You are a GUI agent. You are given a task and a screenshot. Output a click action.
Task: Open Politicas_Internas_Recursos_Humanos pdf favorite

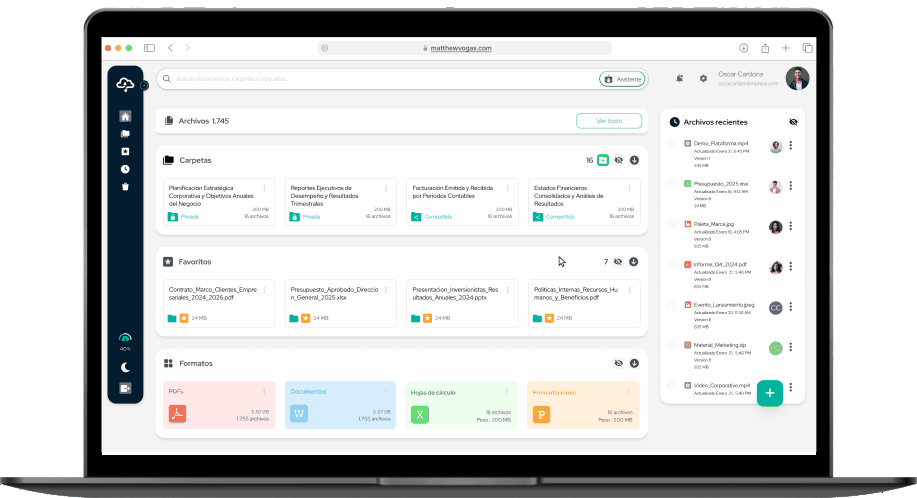tap(584, 304)
